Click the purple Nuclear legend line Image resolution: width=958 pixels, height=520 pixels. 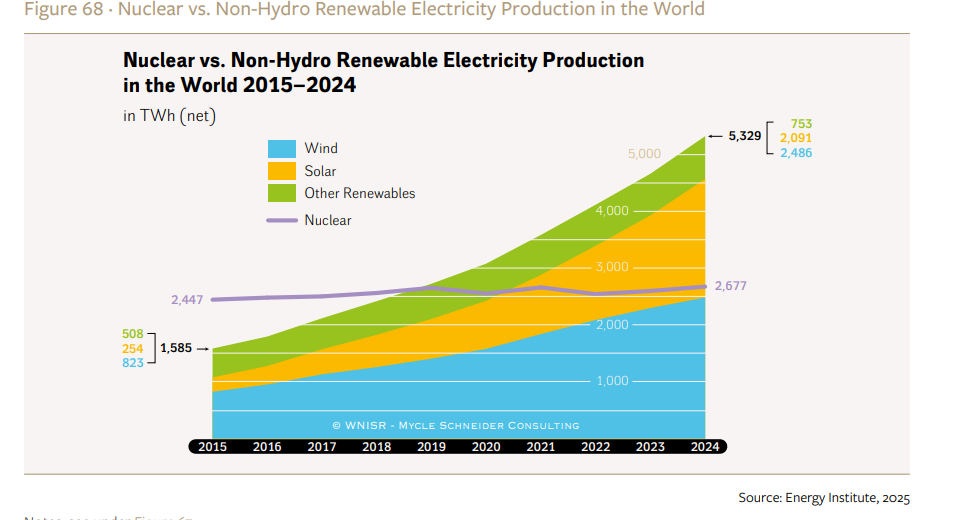pos(281,220)
